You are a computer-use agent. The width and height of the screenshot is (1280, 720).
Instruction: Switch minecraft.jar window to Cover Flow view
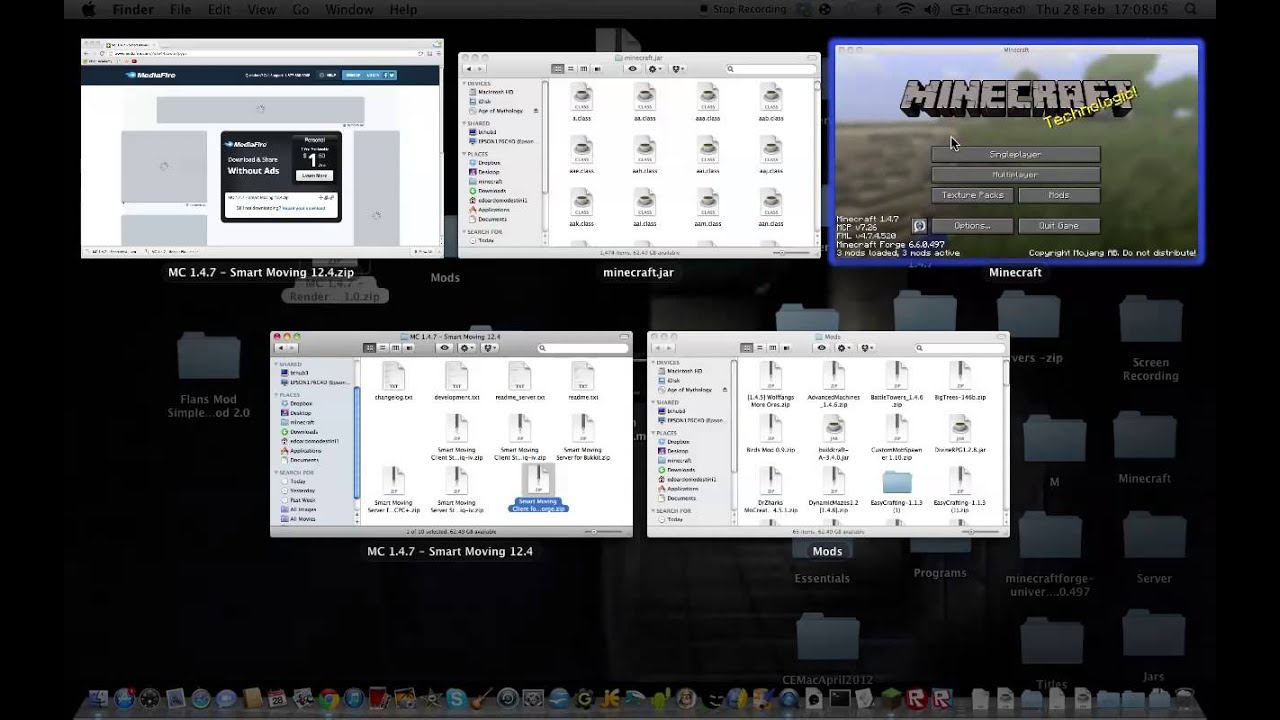point(597,69)
